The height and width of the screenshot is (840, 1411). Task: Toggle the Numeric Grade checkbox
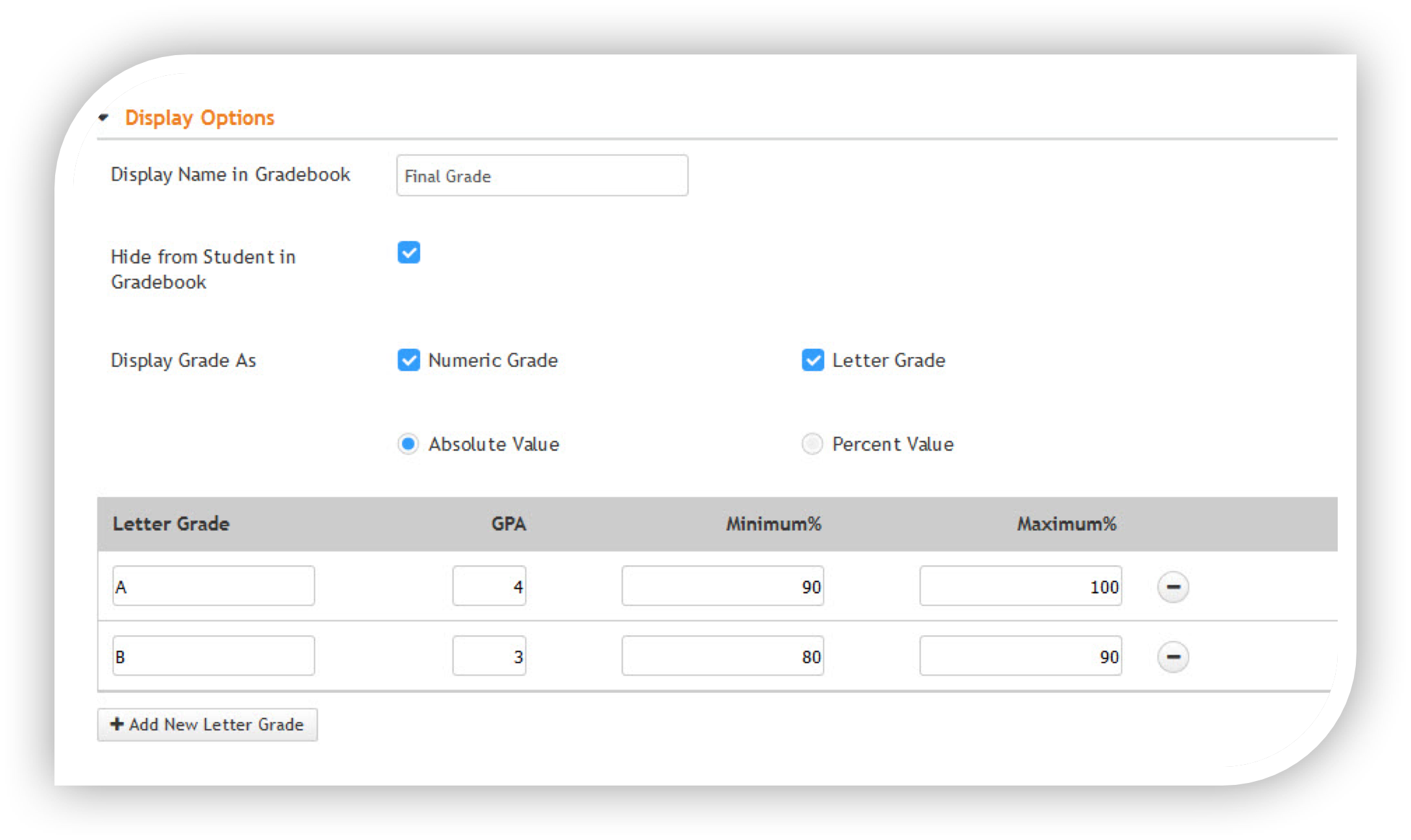pyautogui.click(x=409, y=360)
